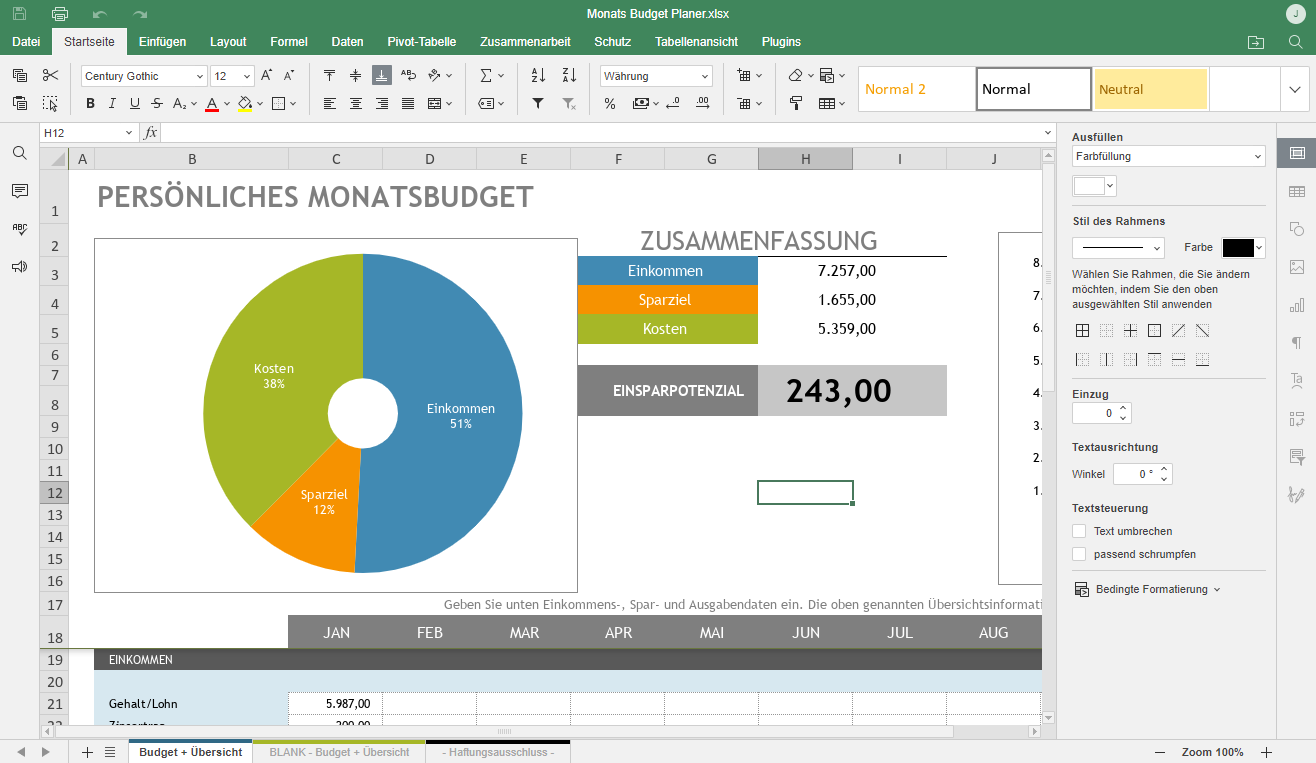
Task: Select the 'BLANK - Budget + Übersicht' sheet tab
Action: point(339,752)
